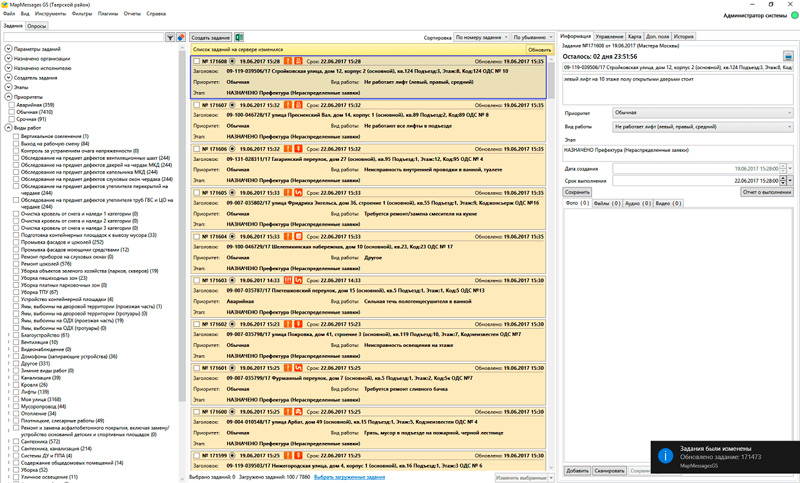
Task: Click the second orange icon on task 171608
Action: click(298, 61)
